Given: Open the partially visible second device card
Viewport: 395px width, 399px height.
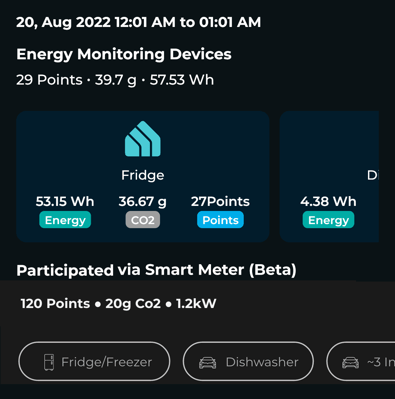Looking at the screenshot, I should [329, 177].
